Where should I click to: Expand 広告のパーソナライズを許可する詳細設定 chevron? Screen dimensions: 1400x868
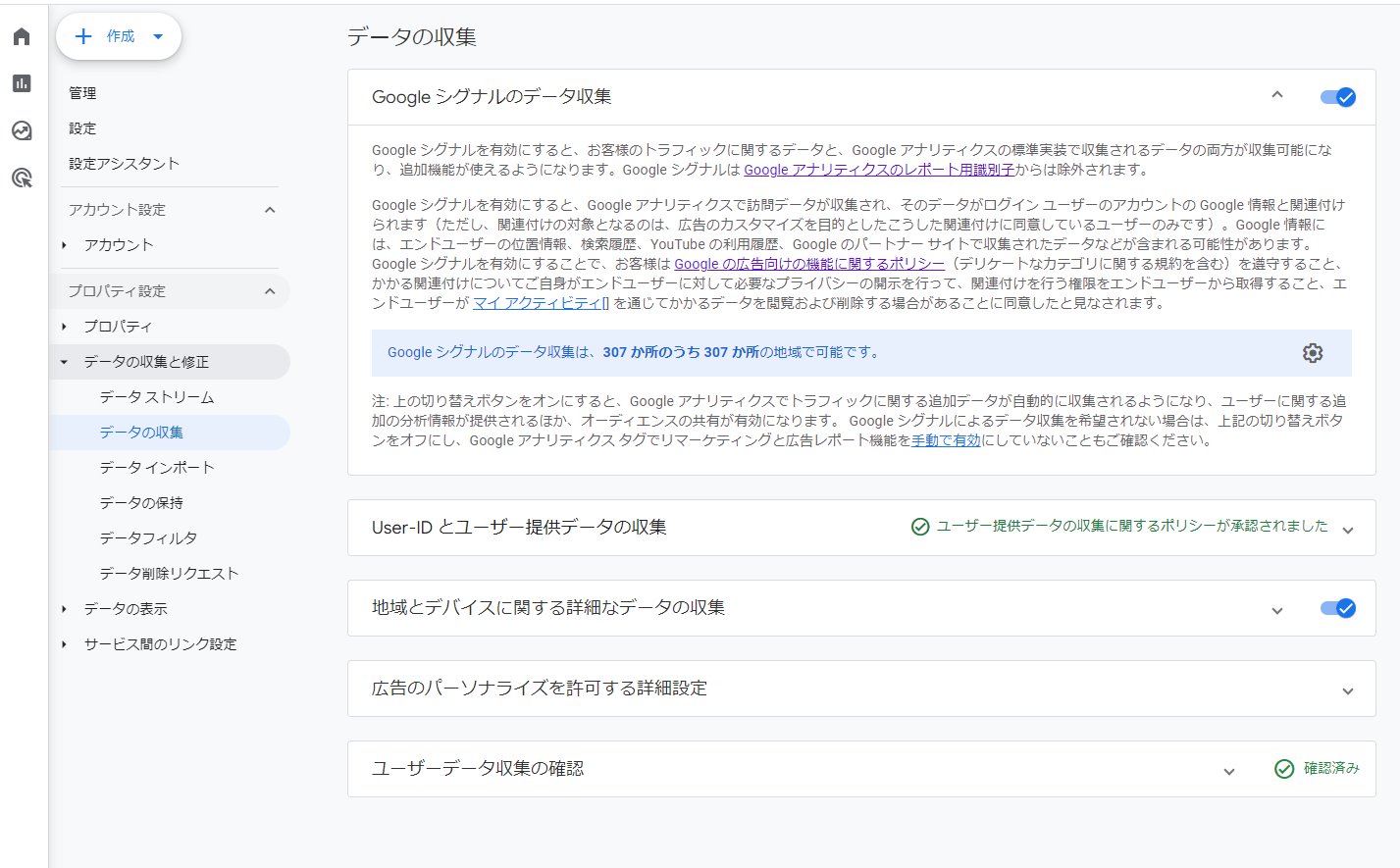point(1348,690)
